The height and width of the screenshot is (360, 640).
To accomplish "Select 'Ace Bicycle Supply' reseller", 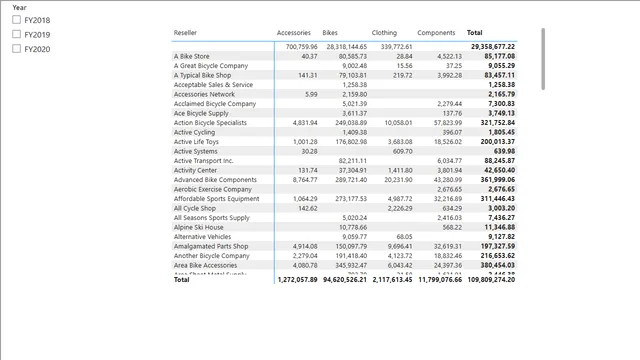I will click(201, 113).
